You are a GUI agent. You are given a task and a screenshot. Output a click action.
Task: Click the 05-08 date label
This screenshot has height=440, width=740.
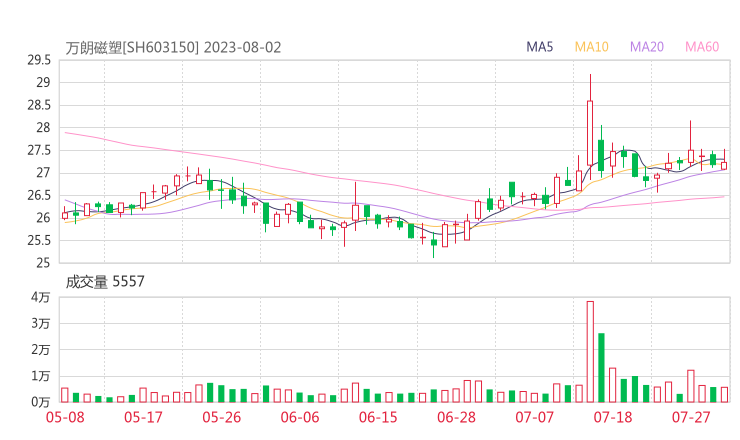[x=65, y=417]
